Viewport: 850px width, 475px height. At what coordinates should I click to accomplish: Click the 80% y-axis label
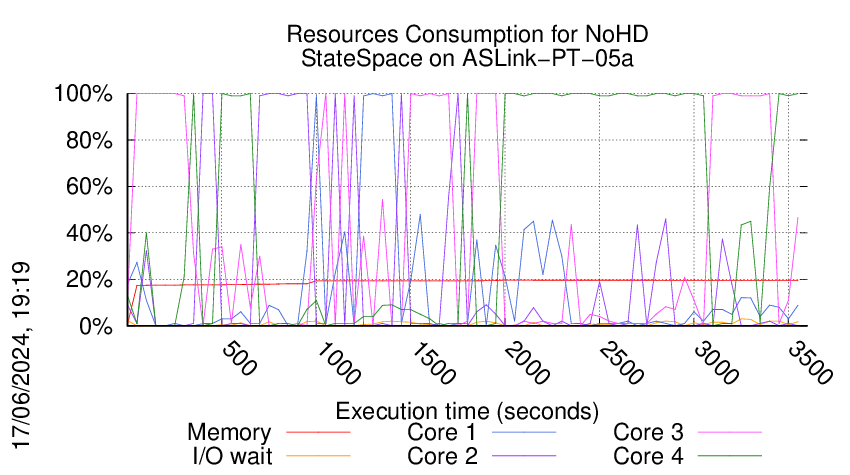(89, 140)
